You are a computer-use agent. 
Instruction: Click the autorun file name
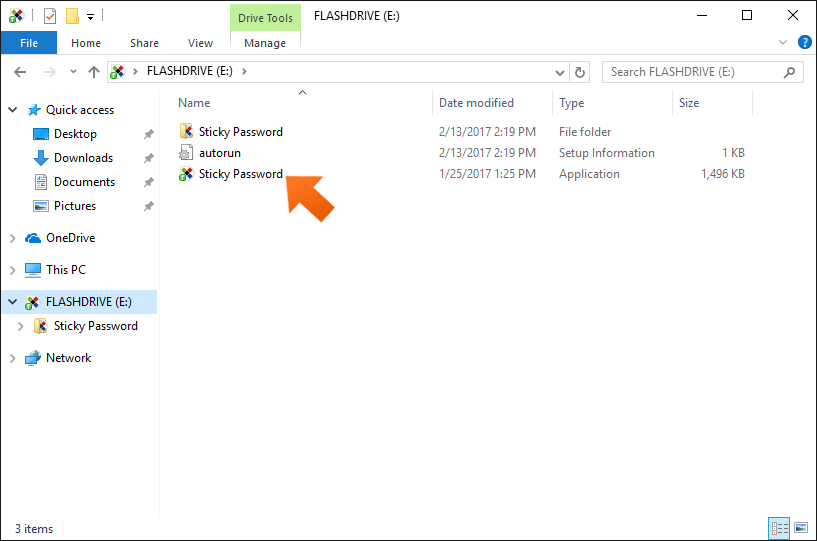pyautogui.click(x=220, y=153)
